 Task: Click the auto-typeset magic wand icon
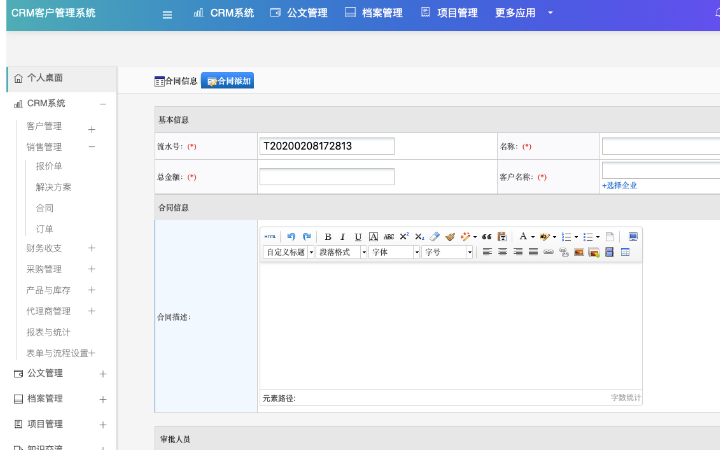point(466,236)
